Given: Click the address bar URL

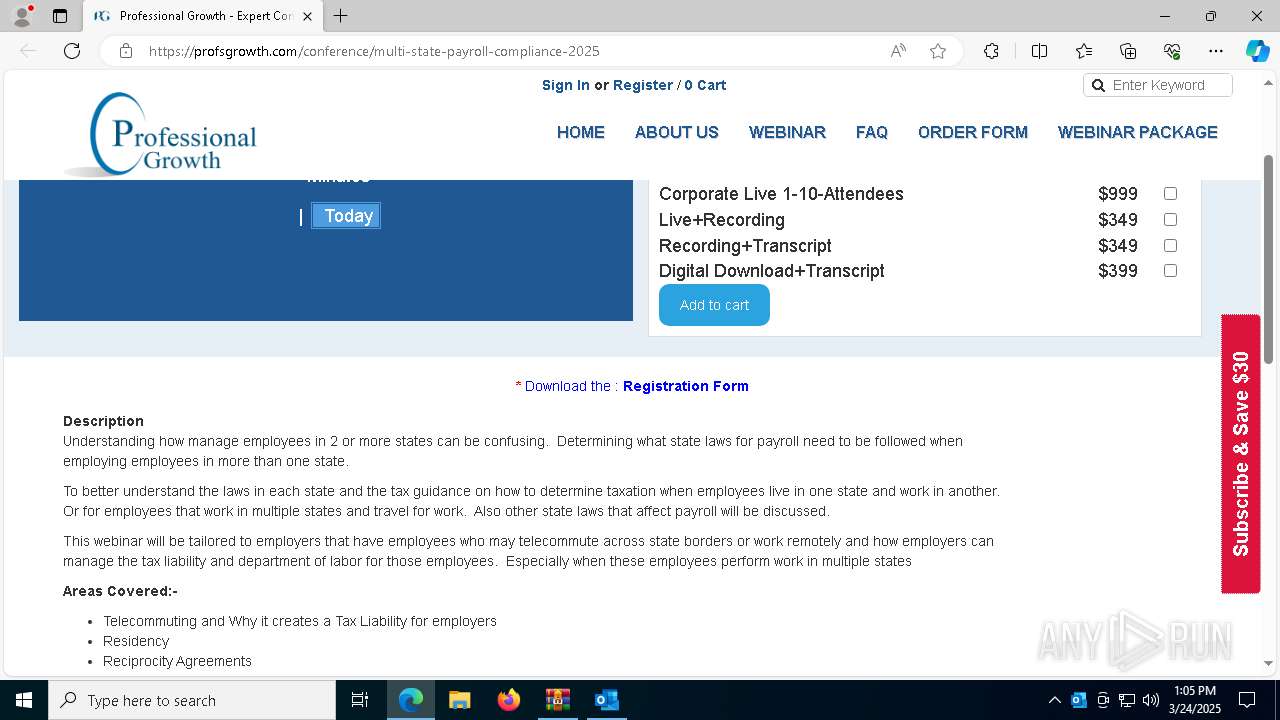Looking at the screenshot, I should tap(374, 51).
